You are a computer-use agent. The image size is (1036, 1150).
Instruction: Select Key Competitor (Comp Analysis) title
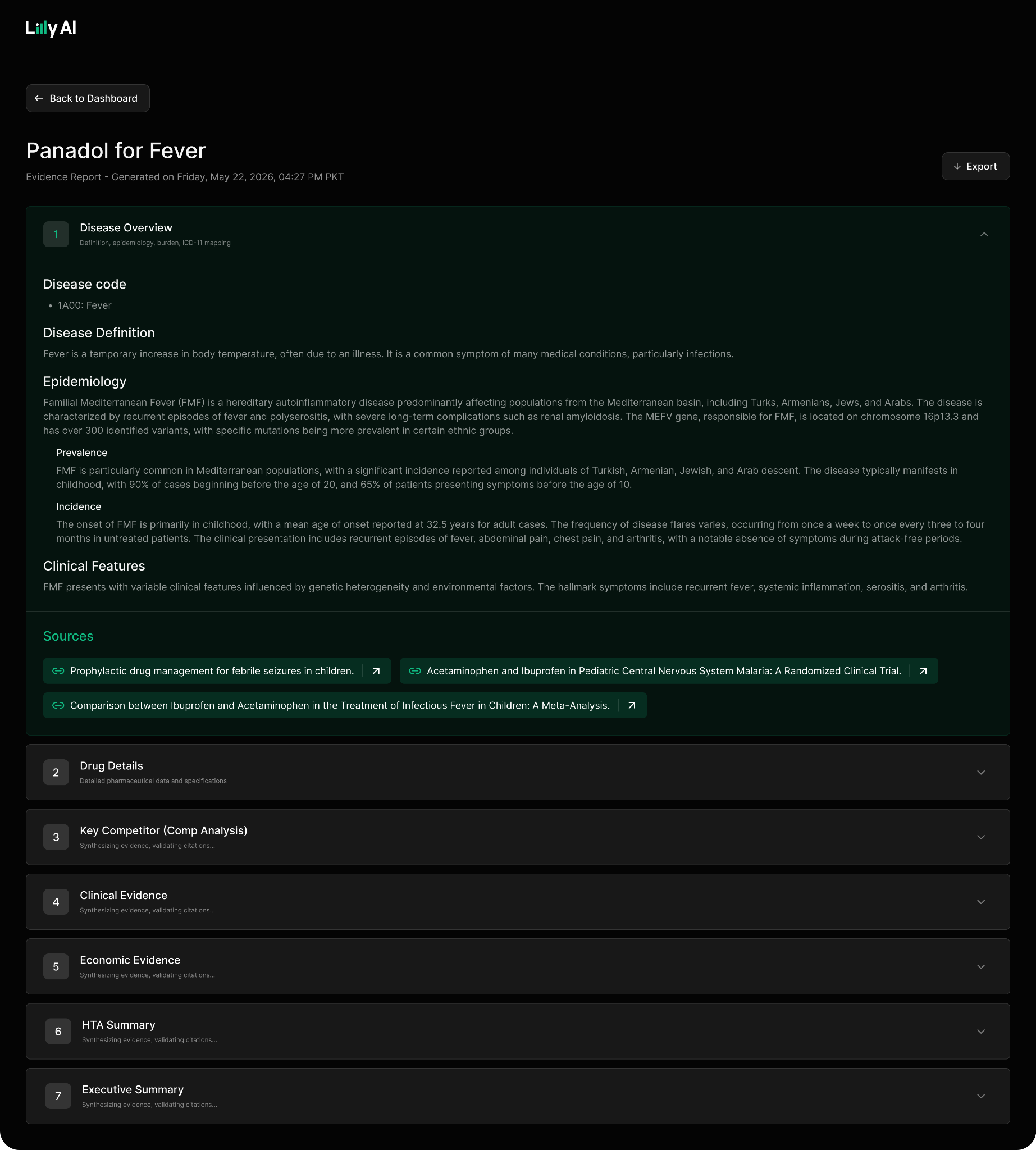pos(163,830)
